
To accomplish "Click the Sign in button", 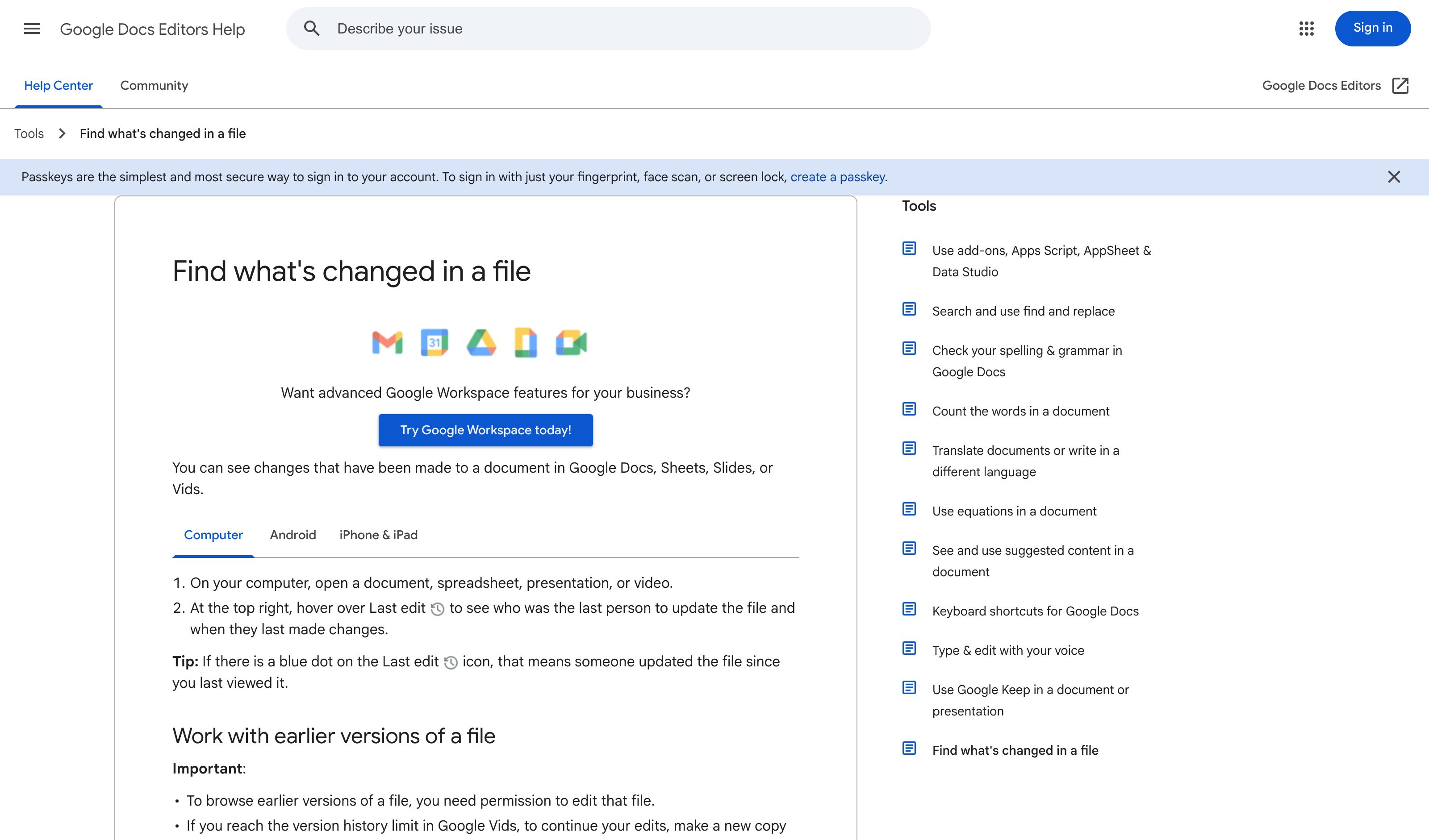I will 1373,28.
